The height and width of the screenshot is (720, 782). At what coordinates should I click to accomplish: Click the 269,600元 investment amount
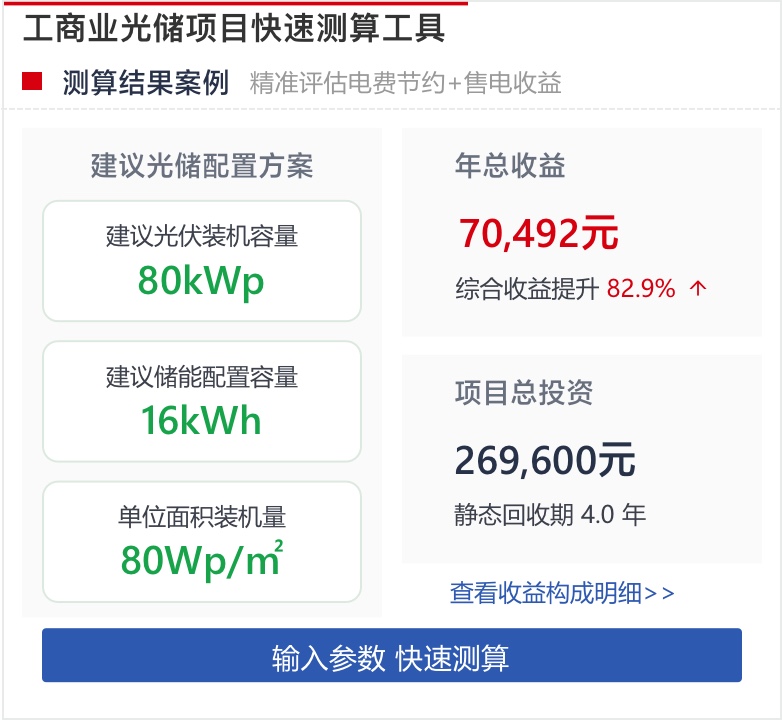(545, 460)
